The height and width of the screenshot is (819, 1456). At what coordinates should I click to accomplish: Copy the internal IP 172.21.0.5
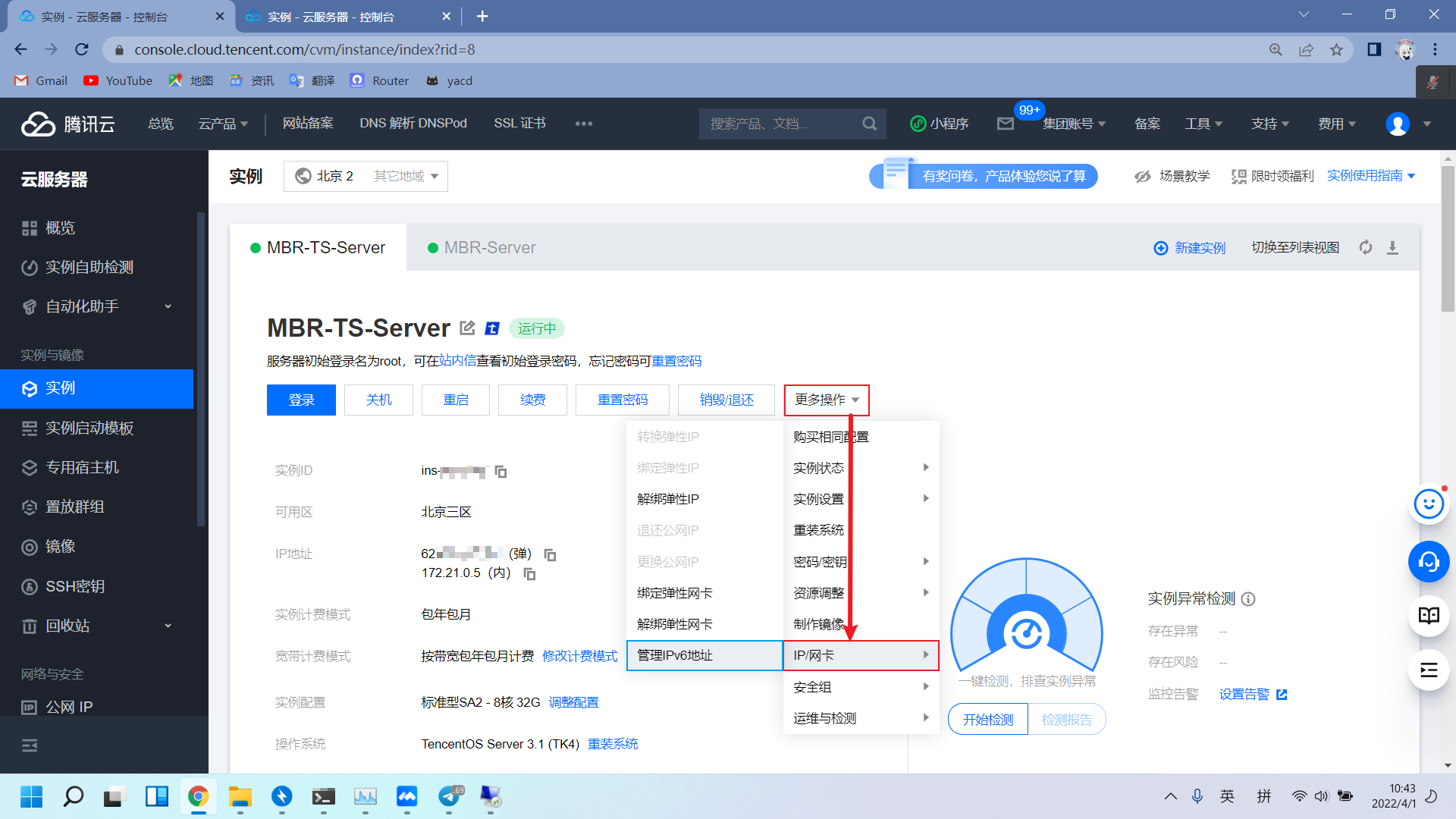coord(530,574)
